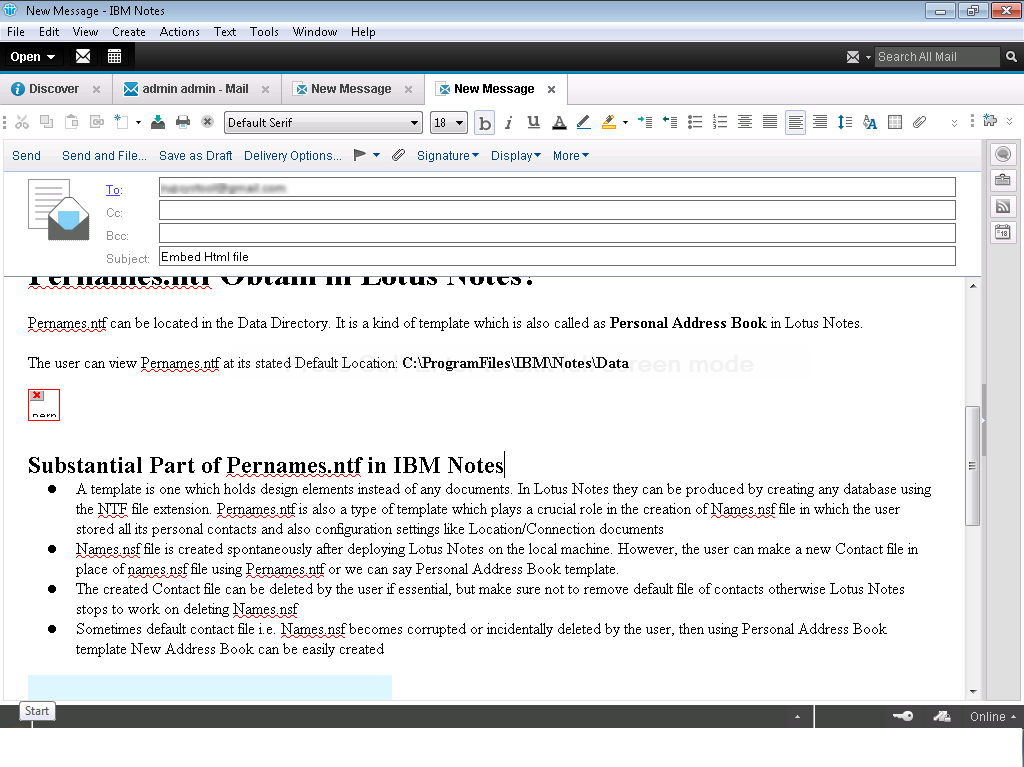The height and width of the screenshot is (767, 1024).
Task: Open the More dropdown
Action: click(x=571, y=155)
